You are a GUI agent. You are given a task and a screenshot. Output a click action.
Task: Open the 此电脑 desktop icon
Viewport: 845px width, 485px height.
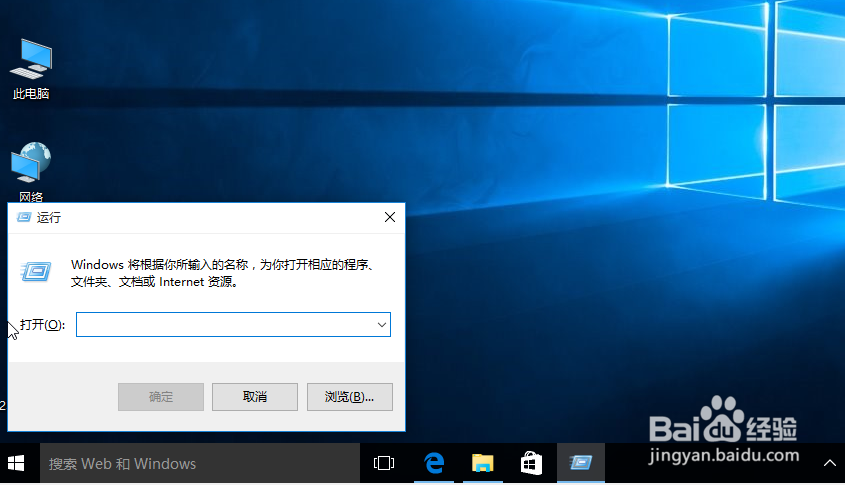tap(31, 69)
